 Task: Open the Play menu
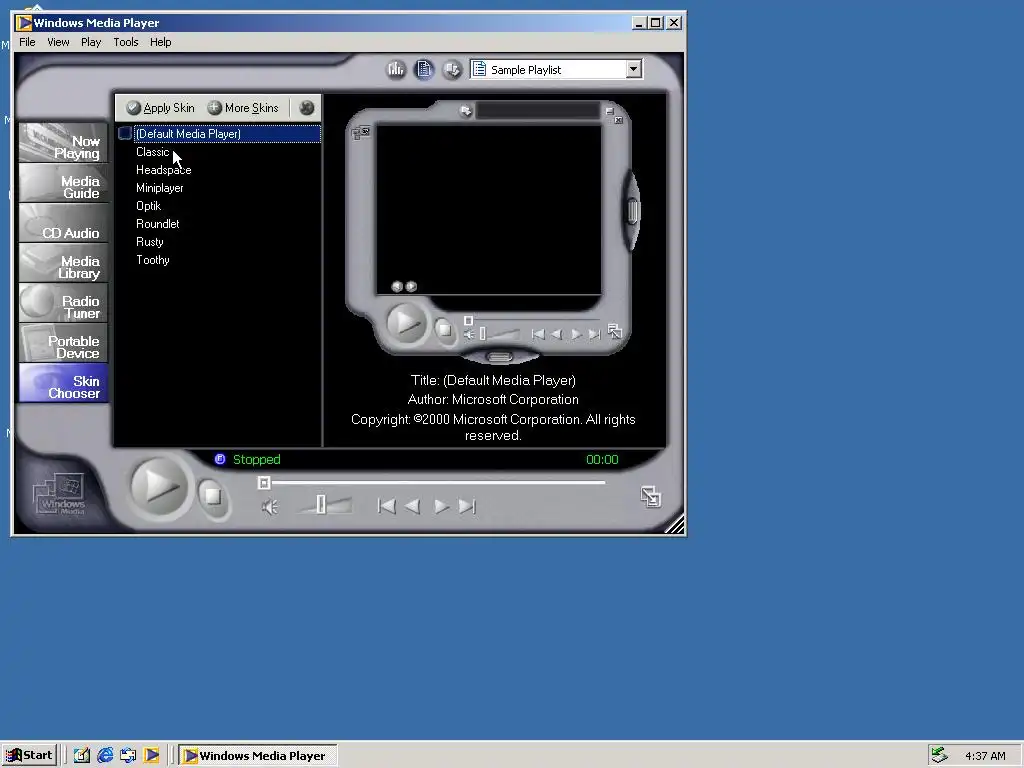[x=91, y=42]
